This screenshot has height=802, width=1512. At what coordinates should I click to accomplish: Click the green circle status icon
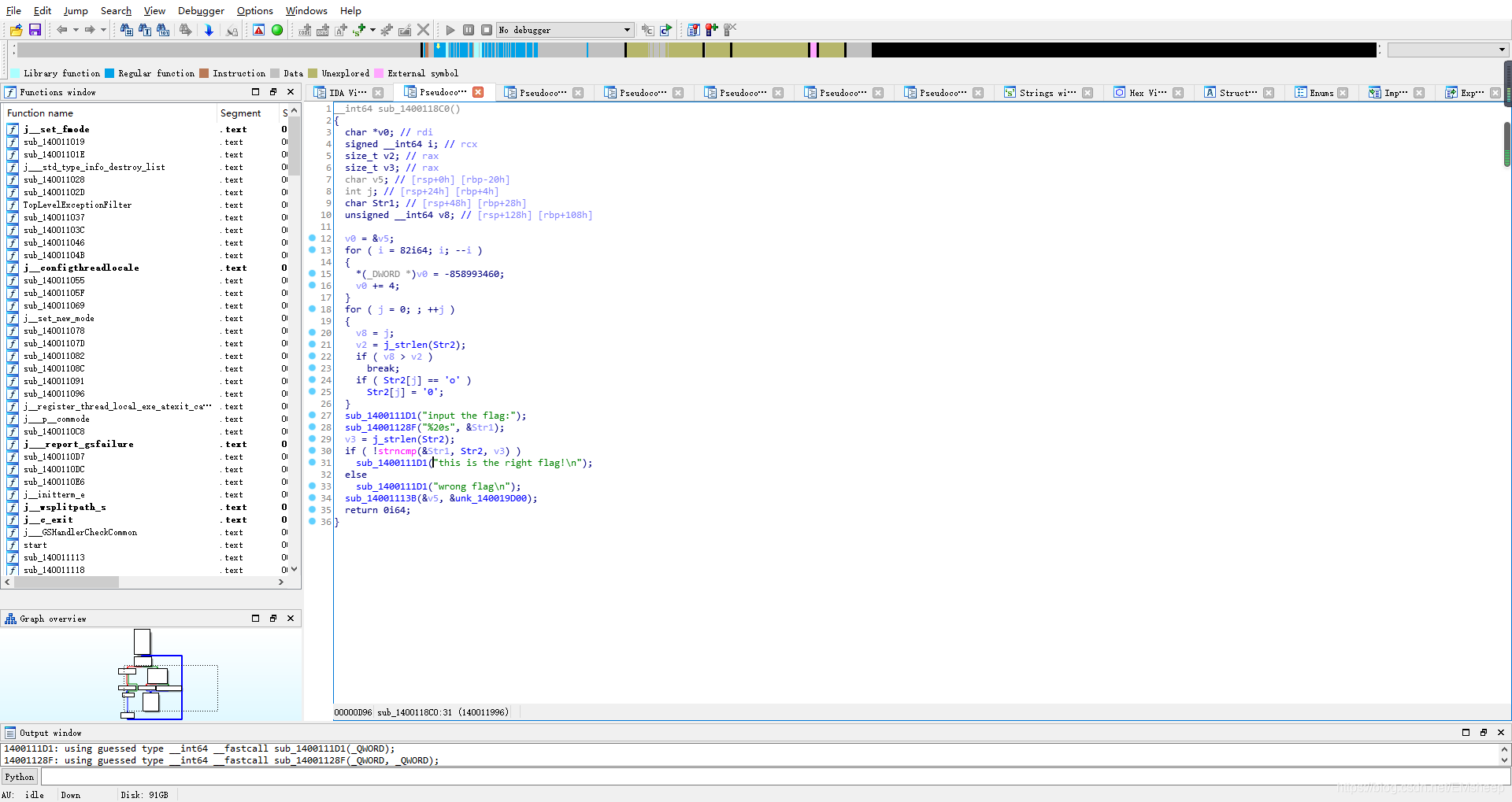(x=277, y=30)
